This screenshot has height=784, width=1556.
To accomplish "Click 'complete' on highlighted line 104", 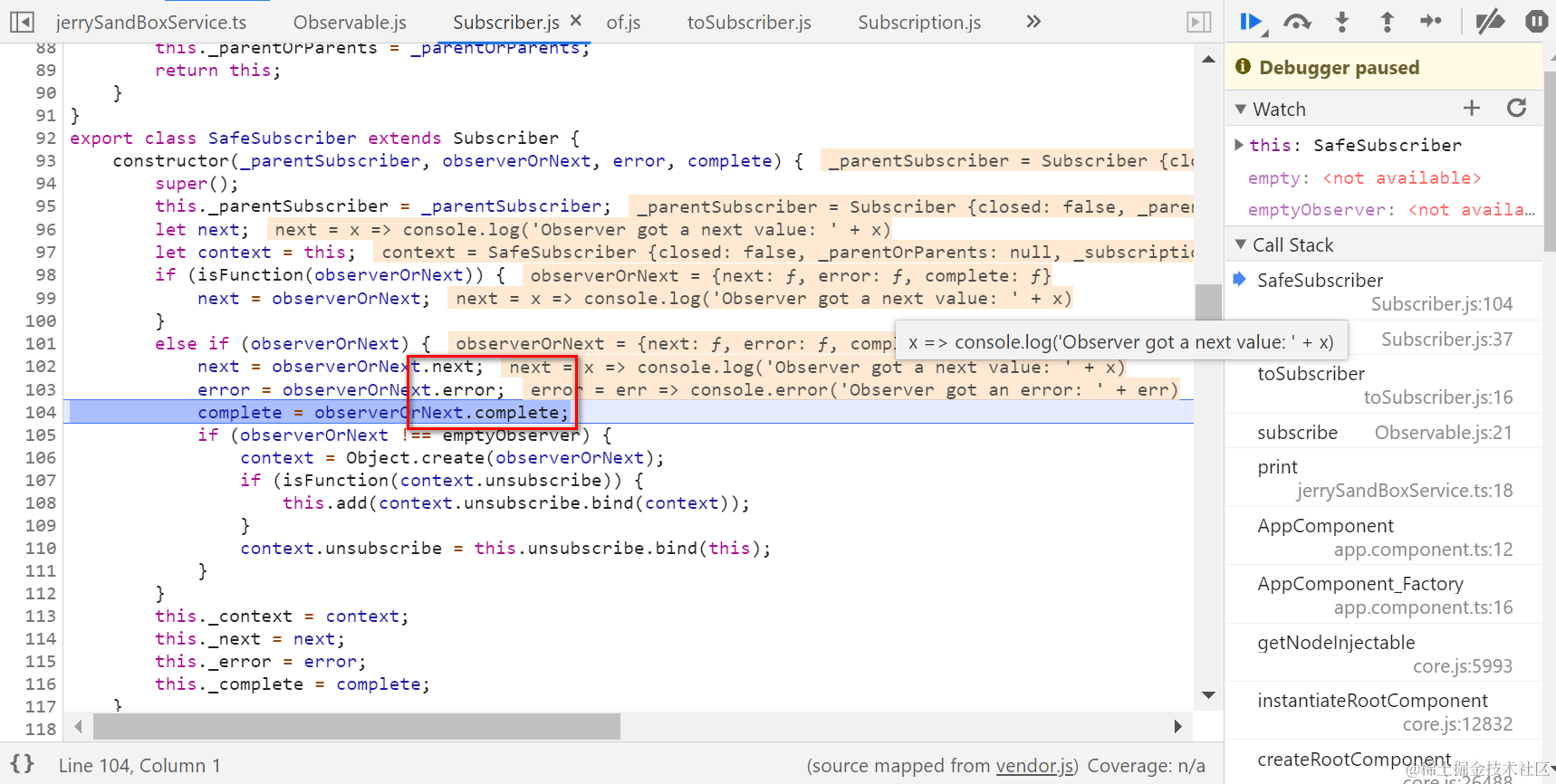I will (240, 412).
